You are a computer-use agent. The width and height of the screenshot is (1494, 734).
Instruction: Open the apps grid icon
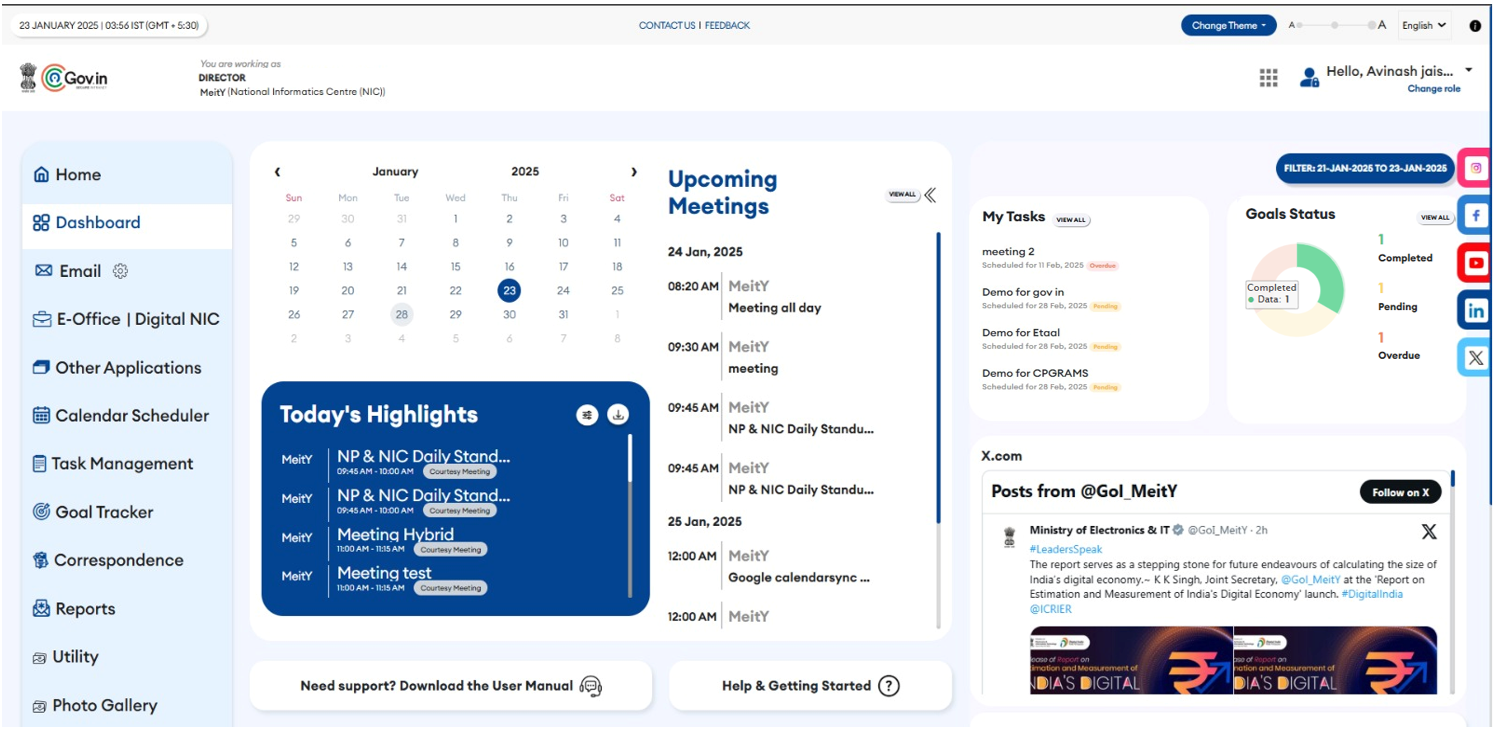pos(1268,78)
